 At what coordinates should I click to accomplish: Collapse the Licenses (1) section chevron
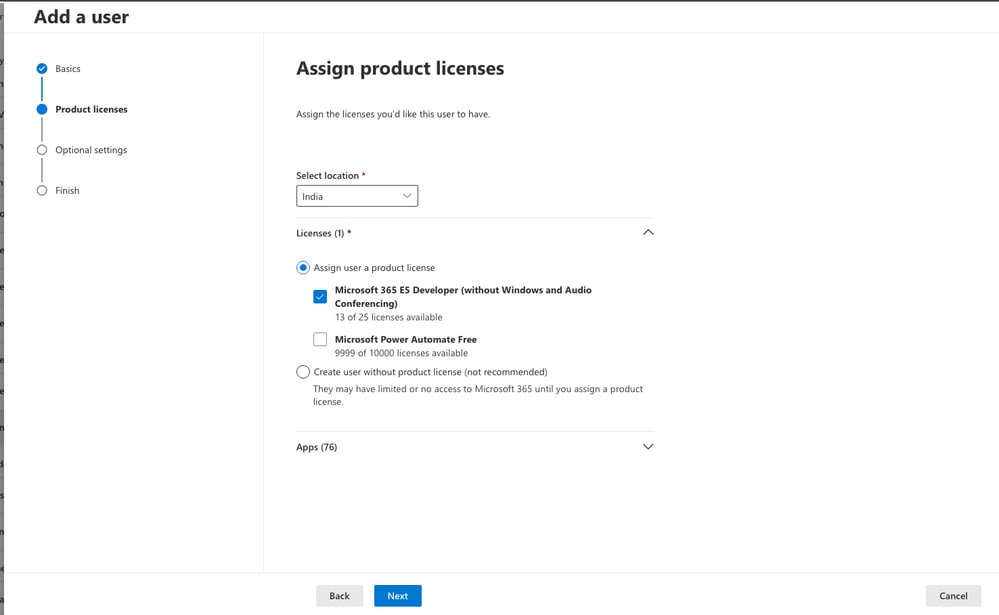coord(647,231)
